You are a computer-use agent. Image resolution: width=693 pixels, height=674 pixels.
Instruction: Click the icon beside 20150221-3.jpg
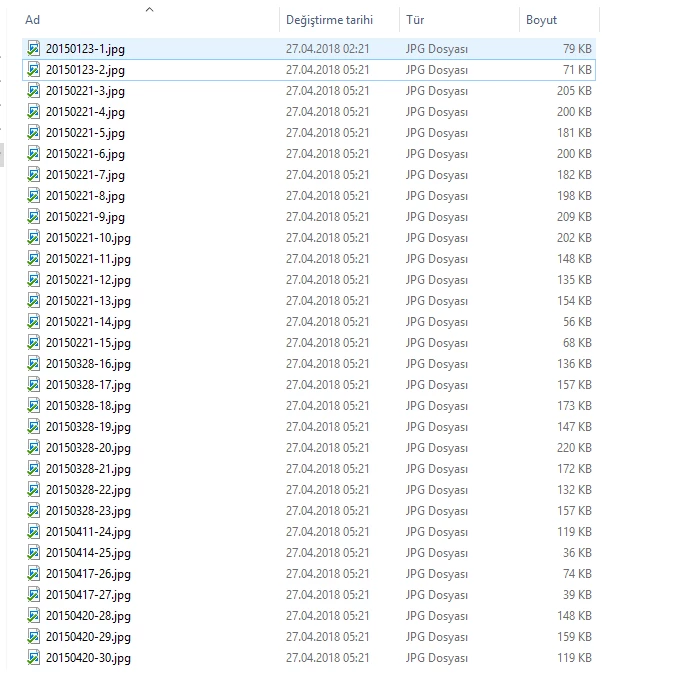pos(34,91)
